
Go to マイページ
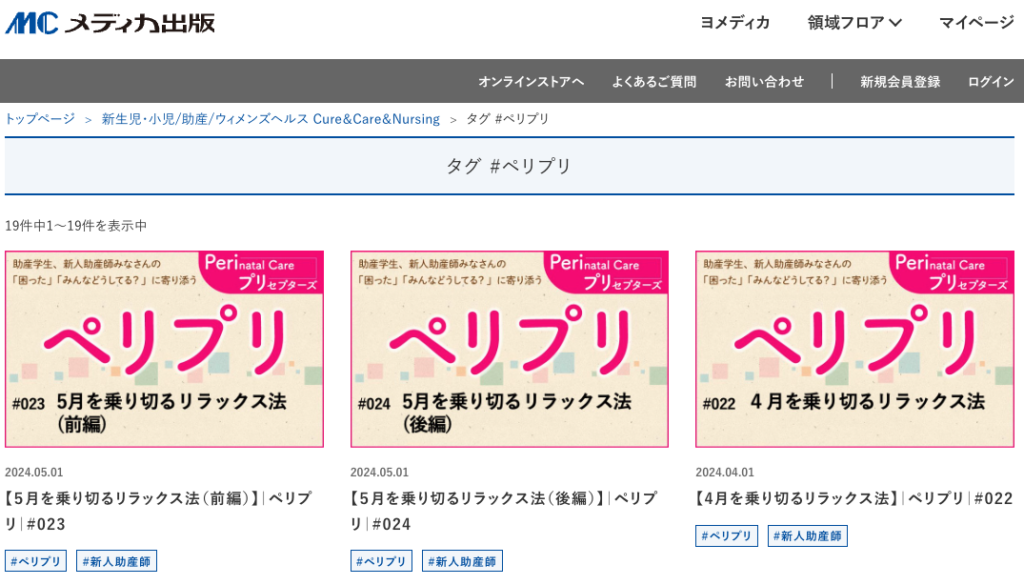click(976, 23)
